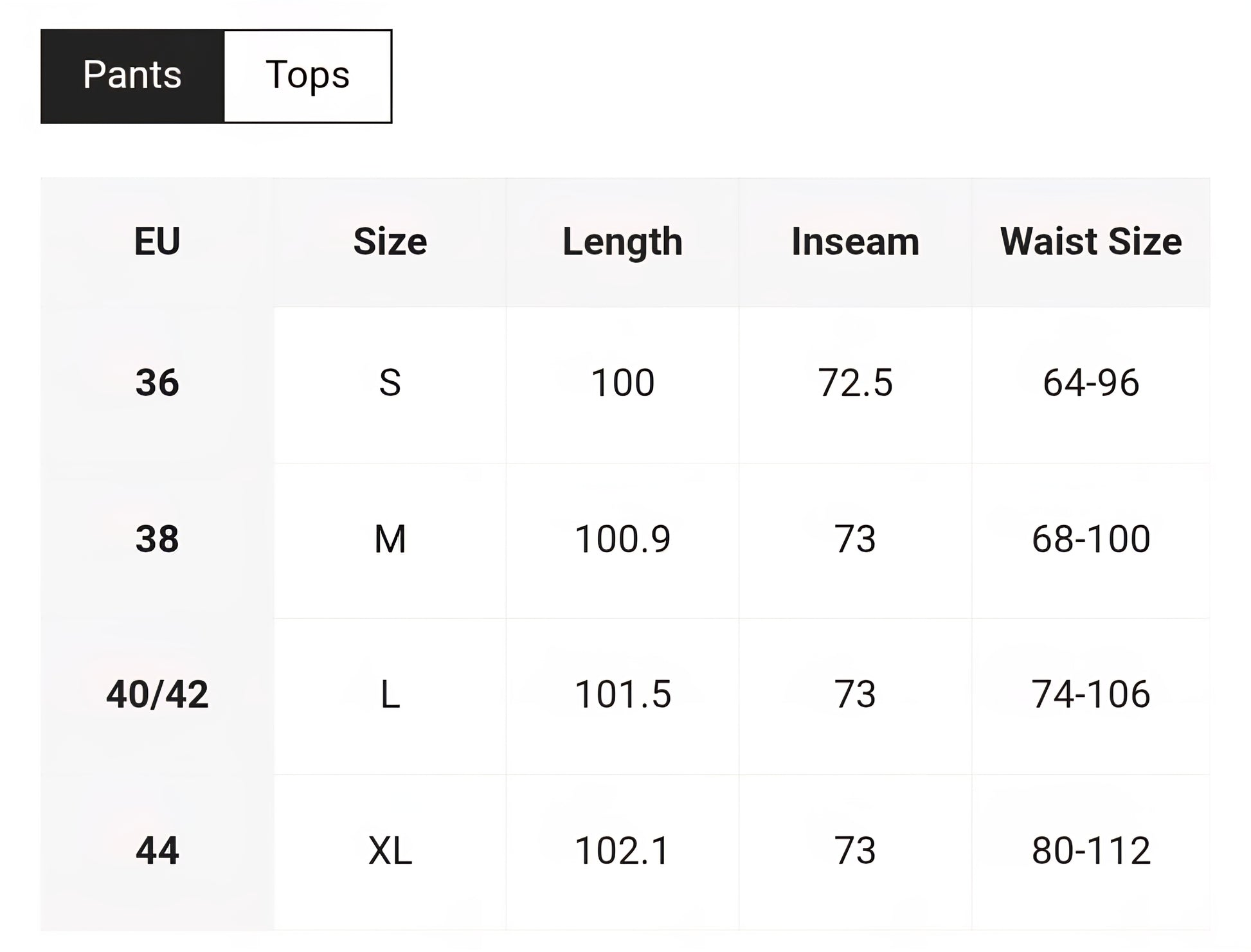Viewport: 1251px width, 952px height.
Task: Click the 80-112 waist size value
Action: [1091, 851]
